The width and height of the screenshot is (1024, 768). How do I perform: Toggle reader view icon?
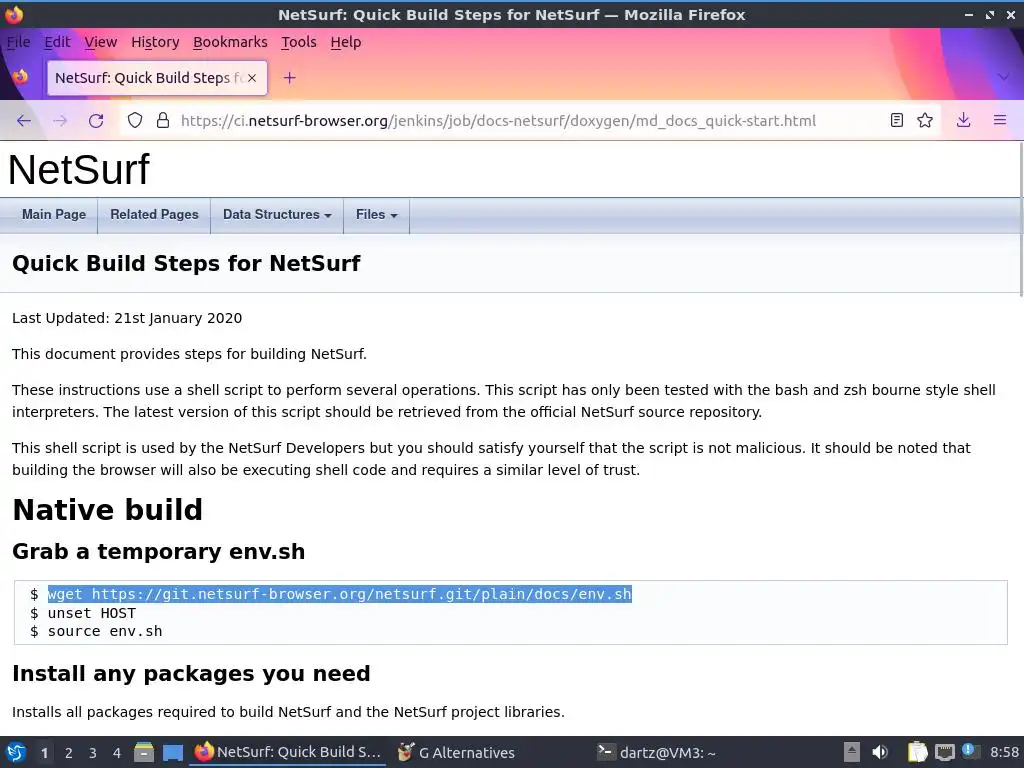pyautogui.click(x=897, y=120)
